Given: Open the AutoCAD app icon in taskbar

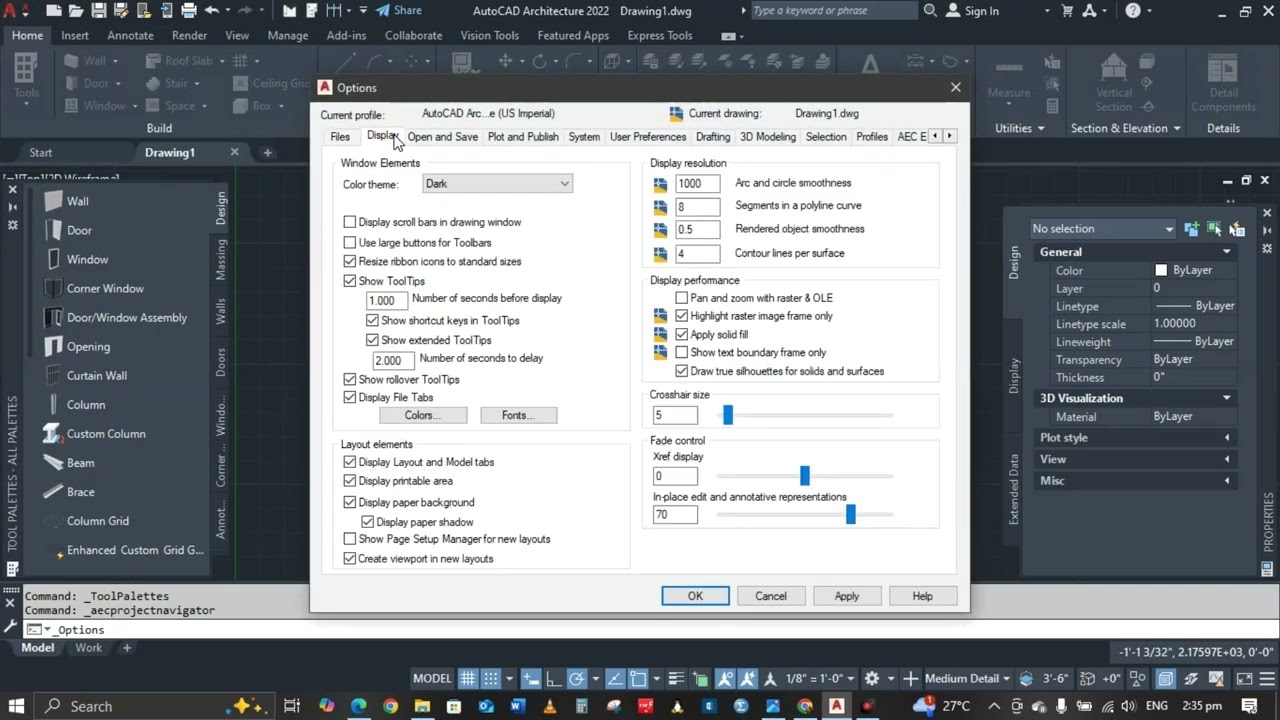Looking at the screenshot, I should (837, 706).
